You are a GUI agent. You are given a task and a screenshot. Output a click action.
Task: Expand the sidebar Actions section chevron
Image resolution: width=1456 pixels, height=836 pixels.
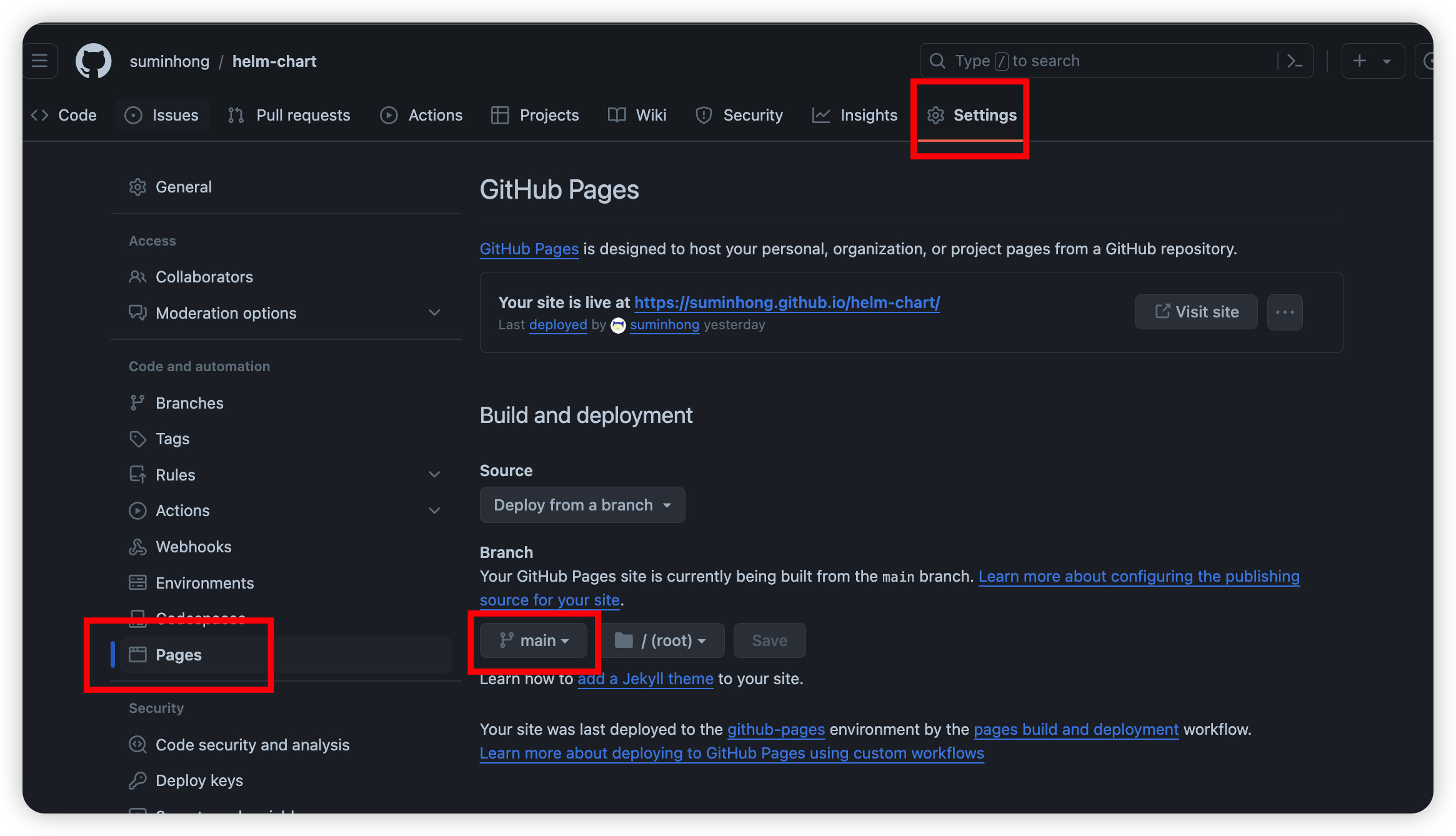434,510
